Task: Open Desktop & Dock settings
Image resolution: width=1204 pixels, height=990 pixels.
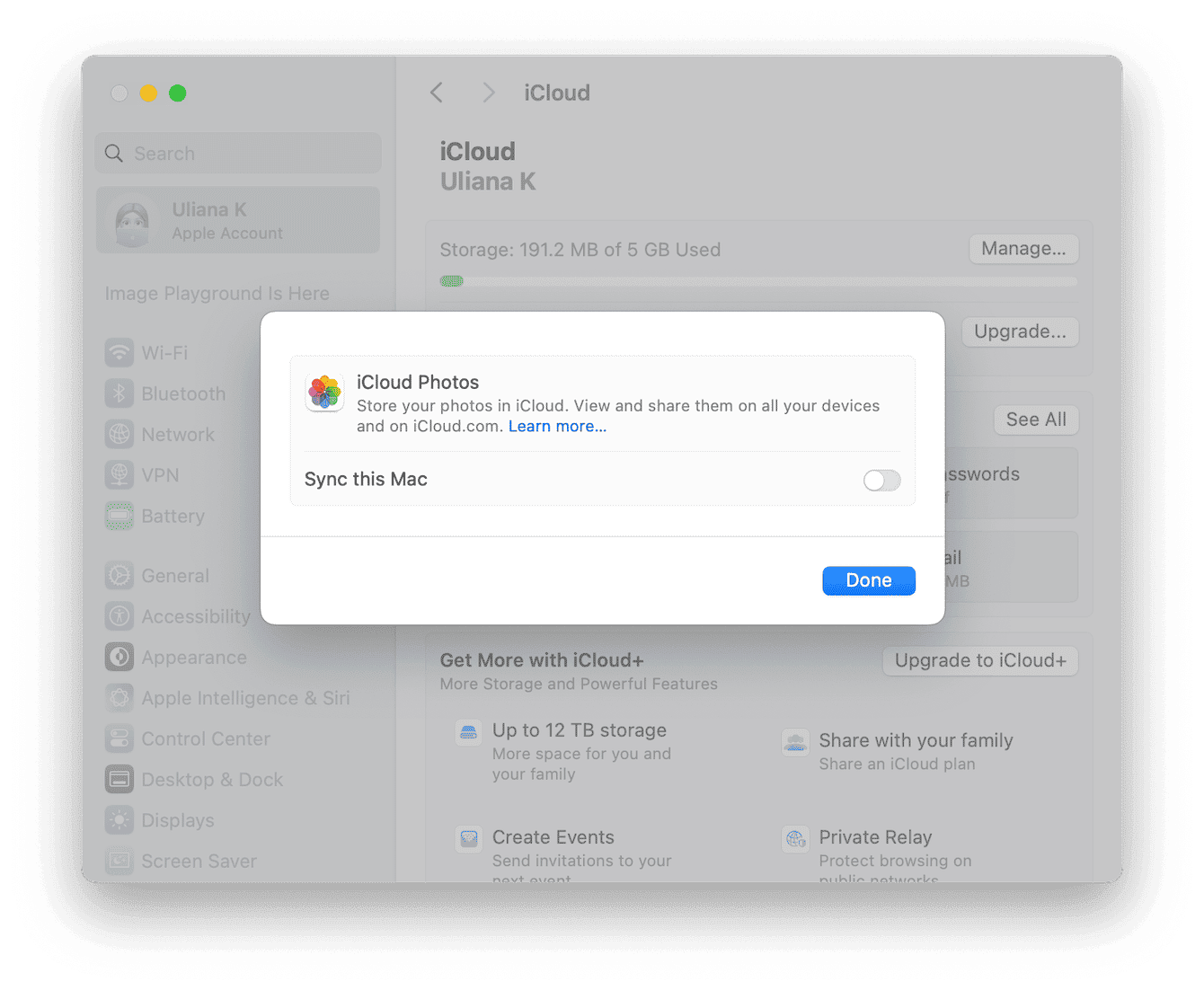Action: 211,780
